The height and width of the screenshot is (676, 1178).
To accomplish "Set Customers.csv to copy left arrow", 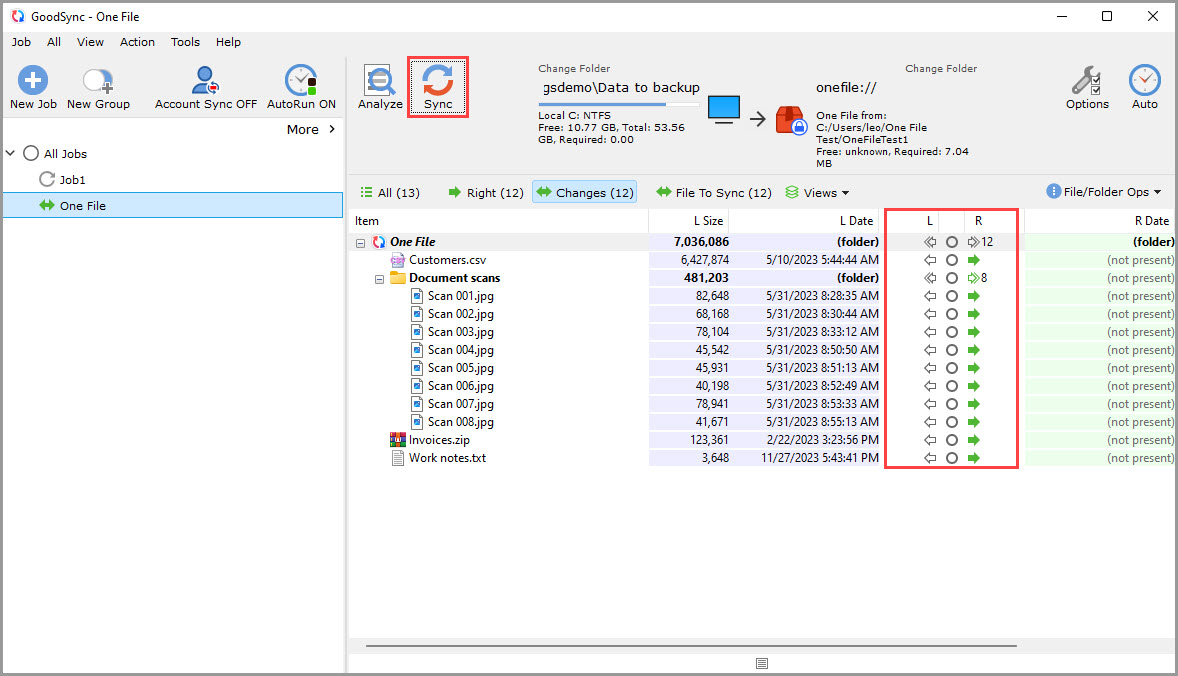I will pyautogui.click(x=930, y=260).
